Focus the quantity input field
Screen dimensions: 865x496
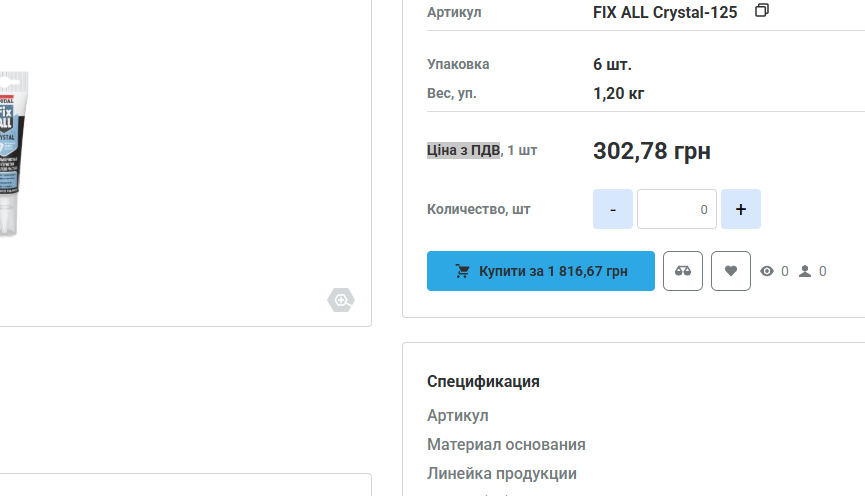(x=676, y=209)
